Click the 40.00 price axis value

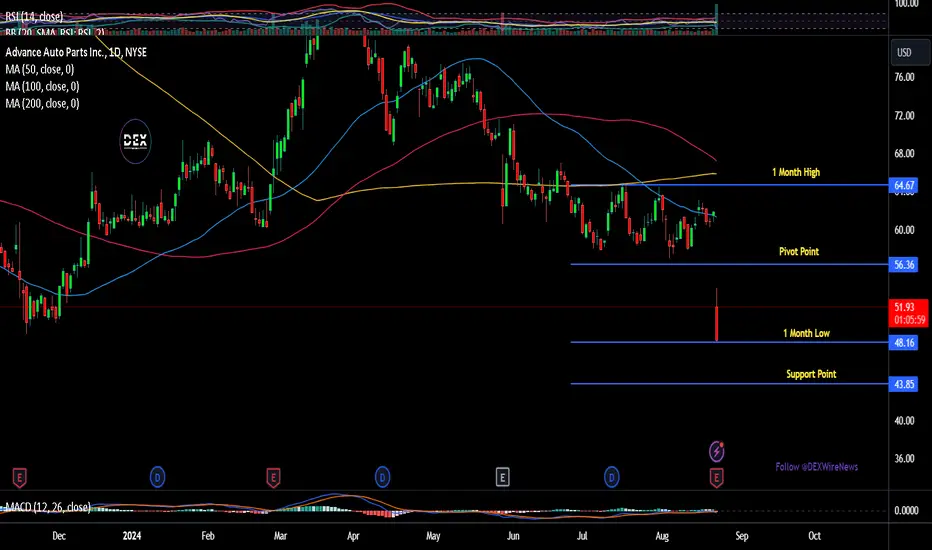[904, 420]
